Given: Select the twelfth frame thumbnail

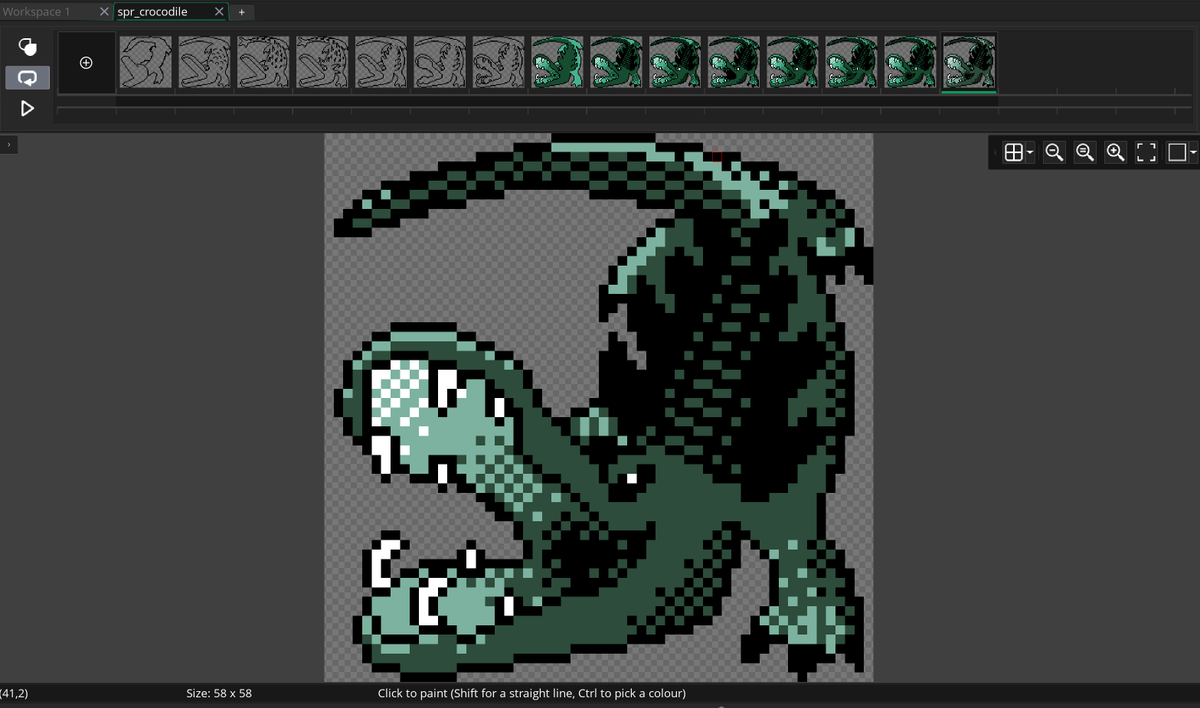Looking at the screenshot, I should coord(794,62).
